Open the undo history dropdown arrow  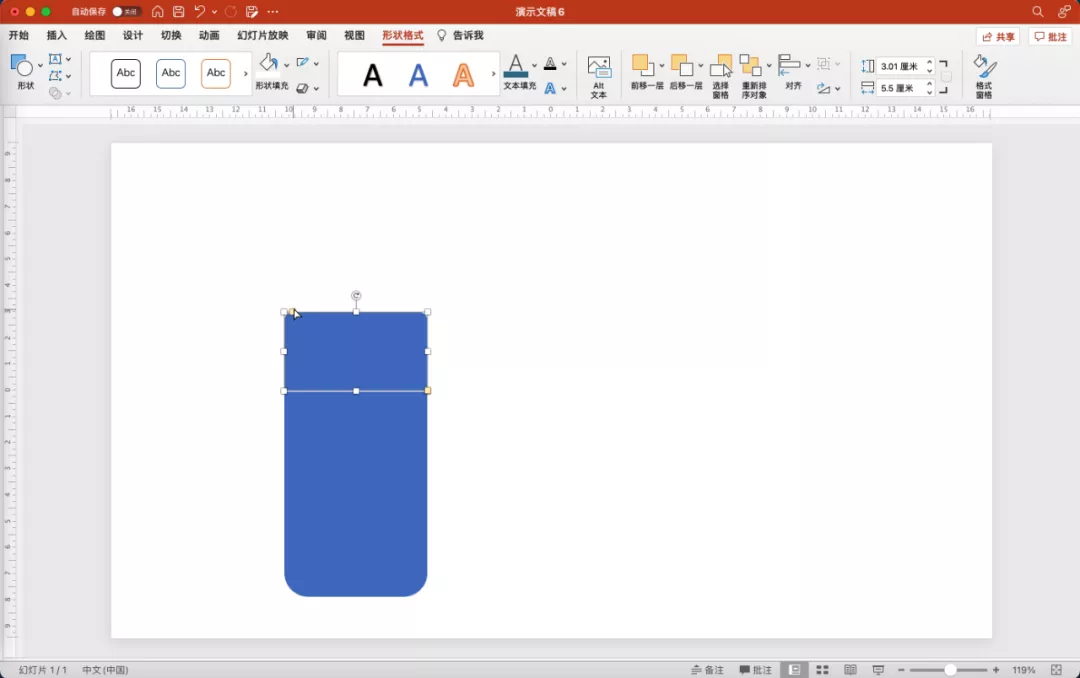click(214, 12)
